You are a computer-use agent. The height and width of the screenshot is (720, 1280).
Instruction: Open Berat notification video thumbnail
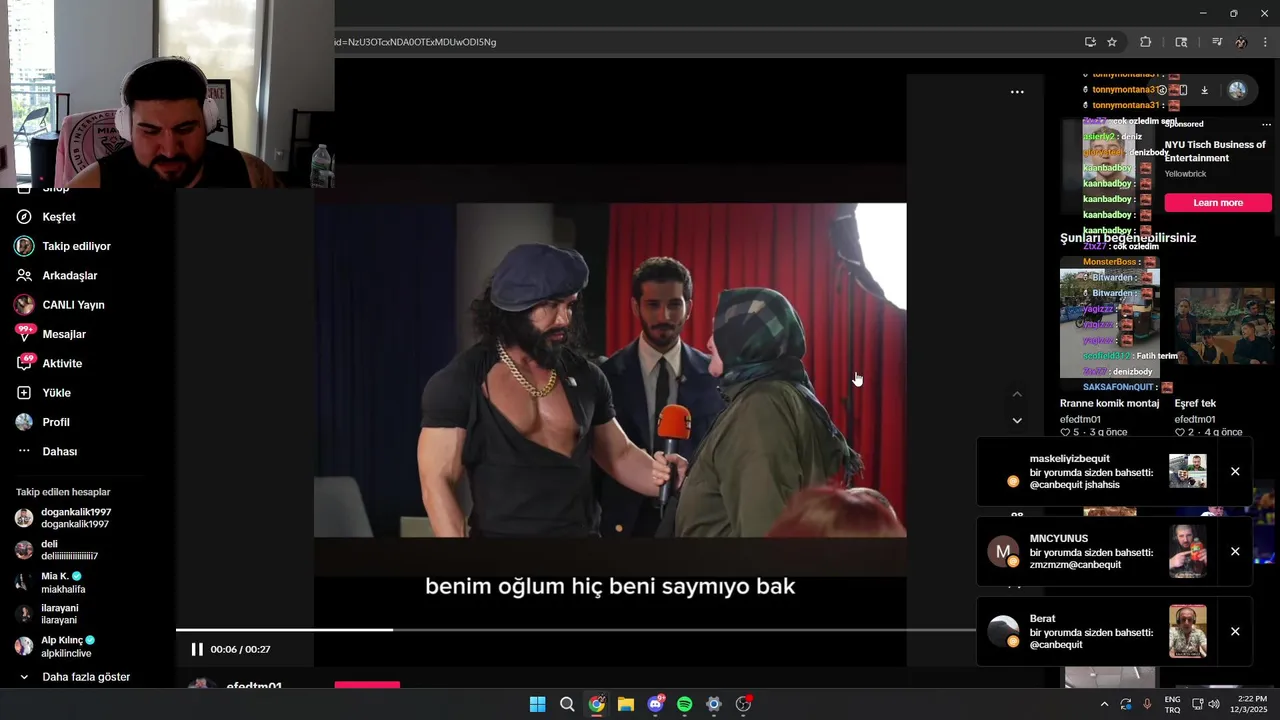tap(1188, 631)
